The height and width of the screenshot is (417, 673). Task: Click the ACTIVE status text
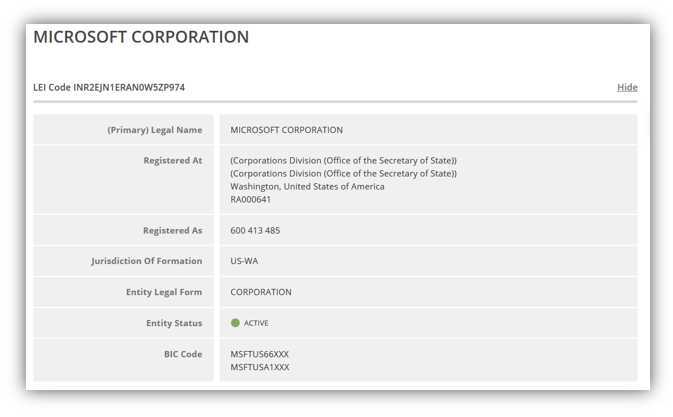point(256,323)
